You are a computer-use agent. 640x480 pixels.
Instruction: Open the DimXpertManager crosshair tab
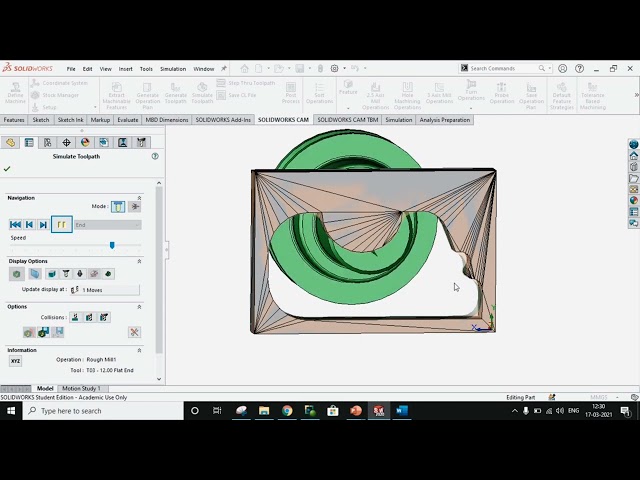(x=66, y=142)
